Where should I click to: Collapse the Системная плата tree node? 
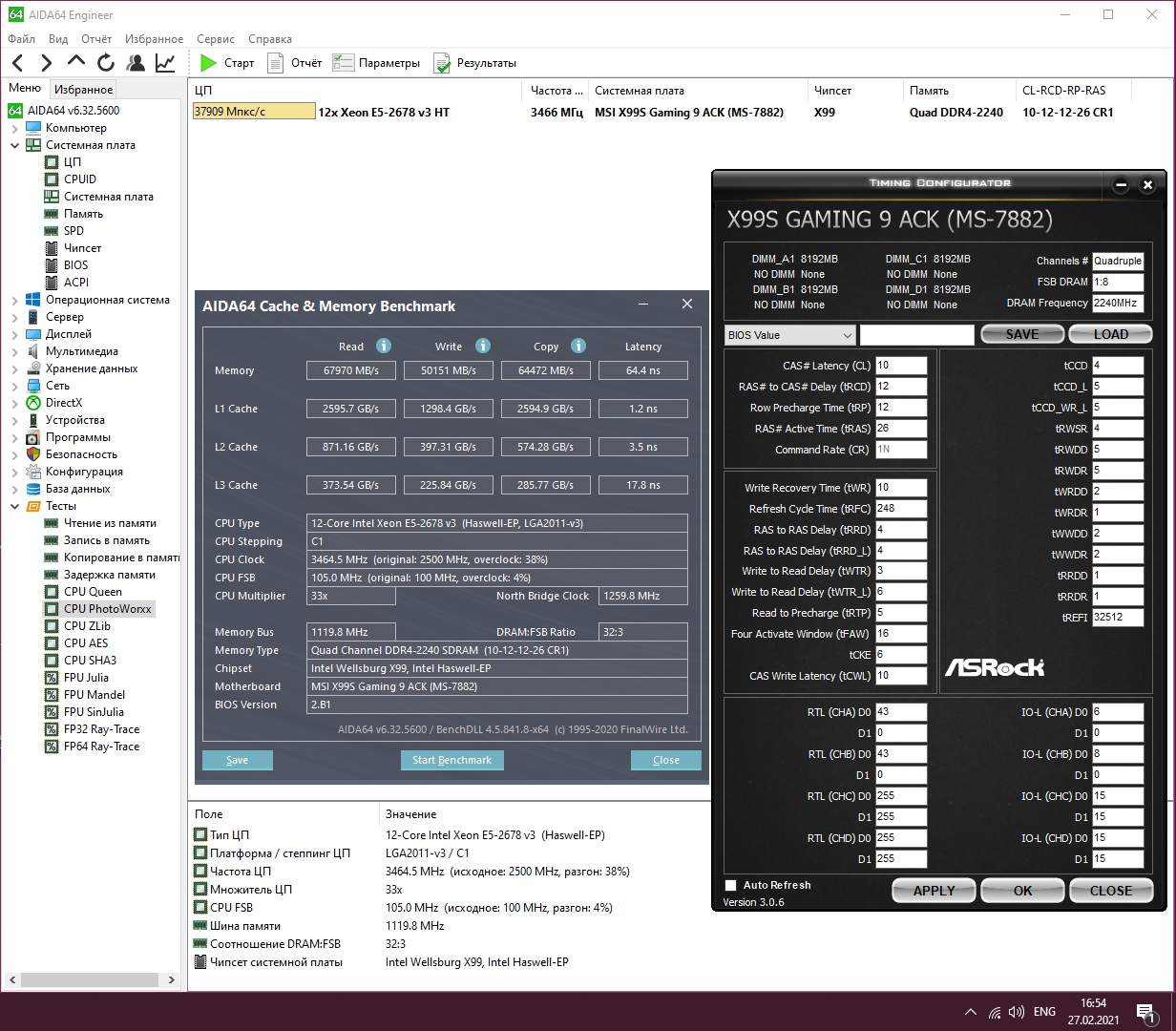(x=14, y=145)
